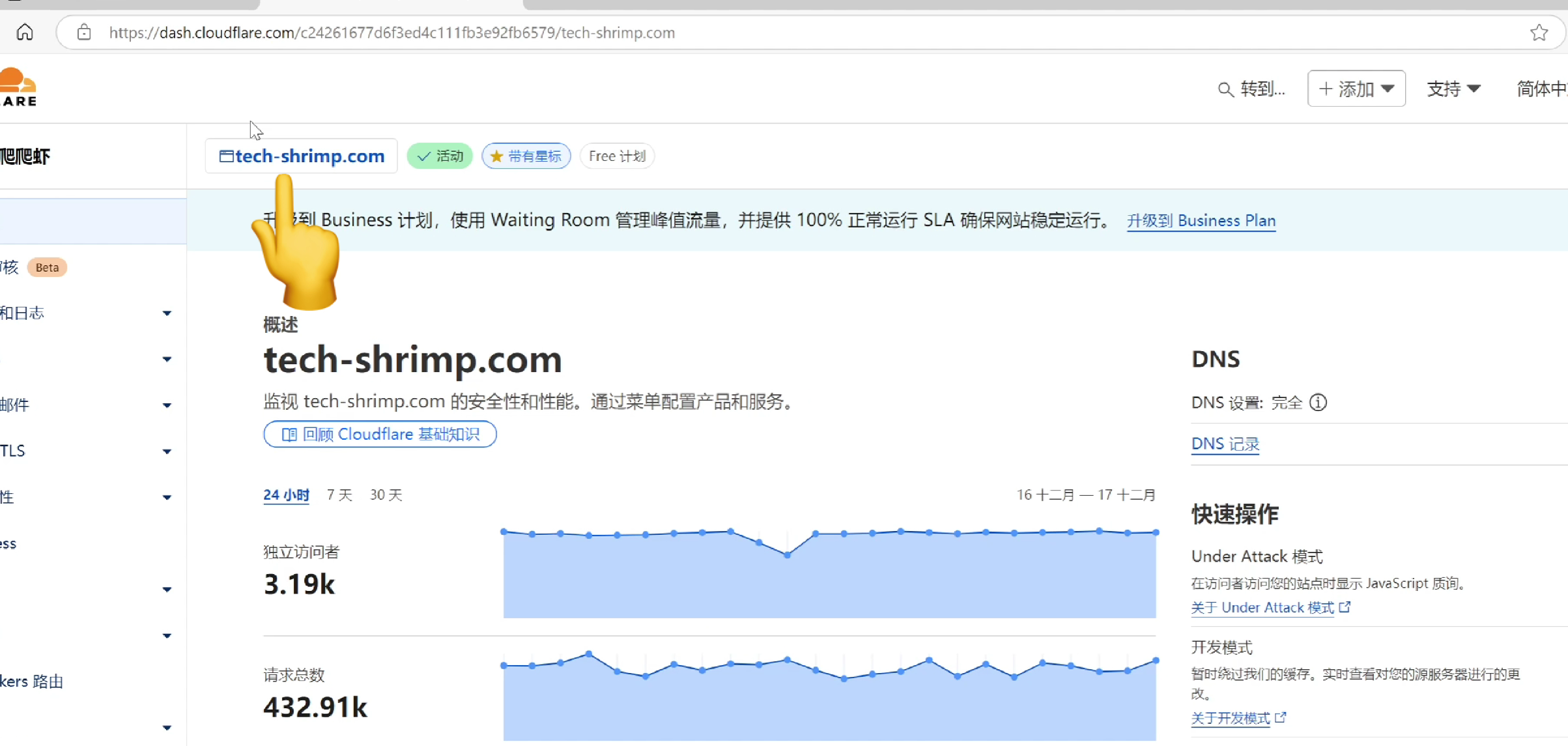Open the 添加 dropdown menu
Image resolution: width=1568 pixels, height=746 pixels.
pyautogui.click(x=1356, y=89)
